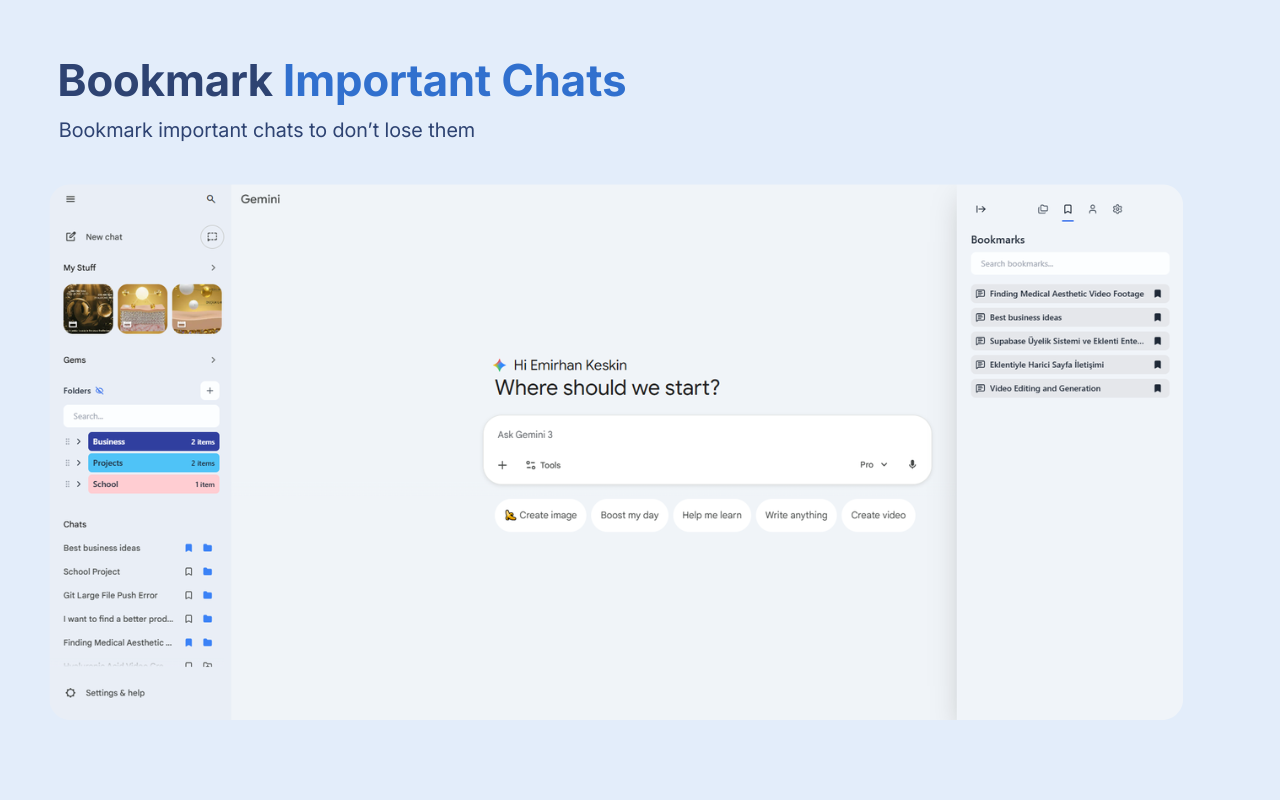This screenshot has height=800, width=1280.
Task: Open first My Stuff thumbnail with gold rings
Action: coord(88,309)
